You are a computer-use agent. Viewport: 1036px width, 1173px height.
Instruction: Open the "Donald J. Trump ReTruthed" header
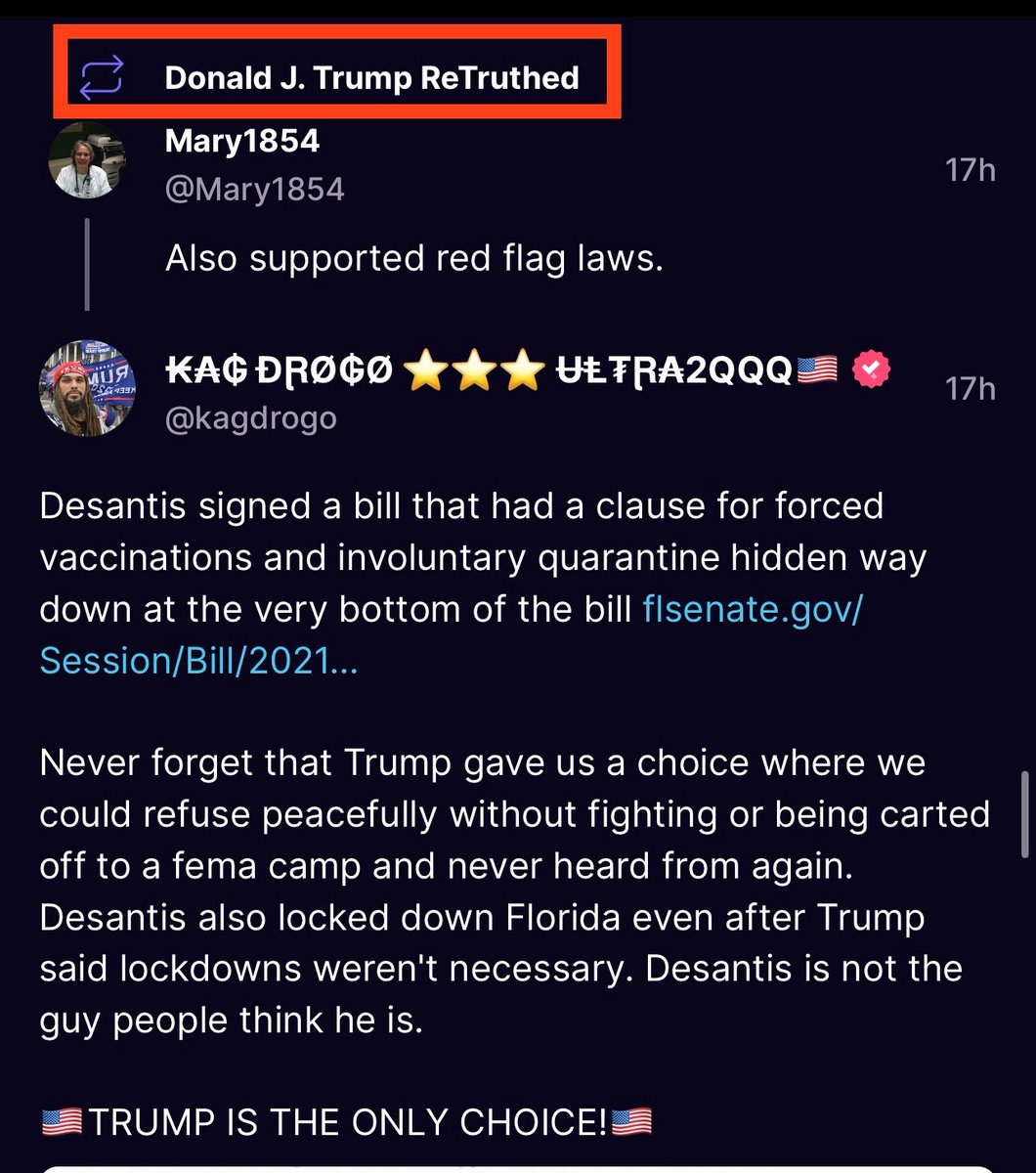[x=371, y=77]
